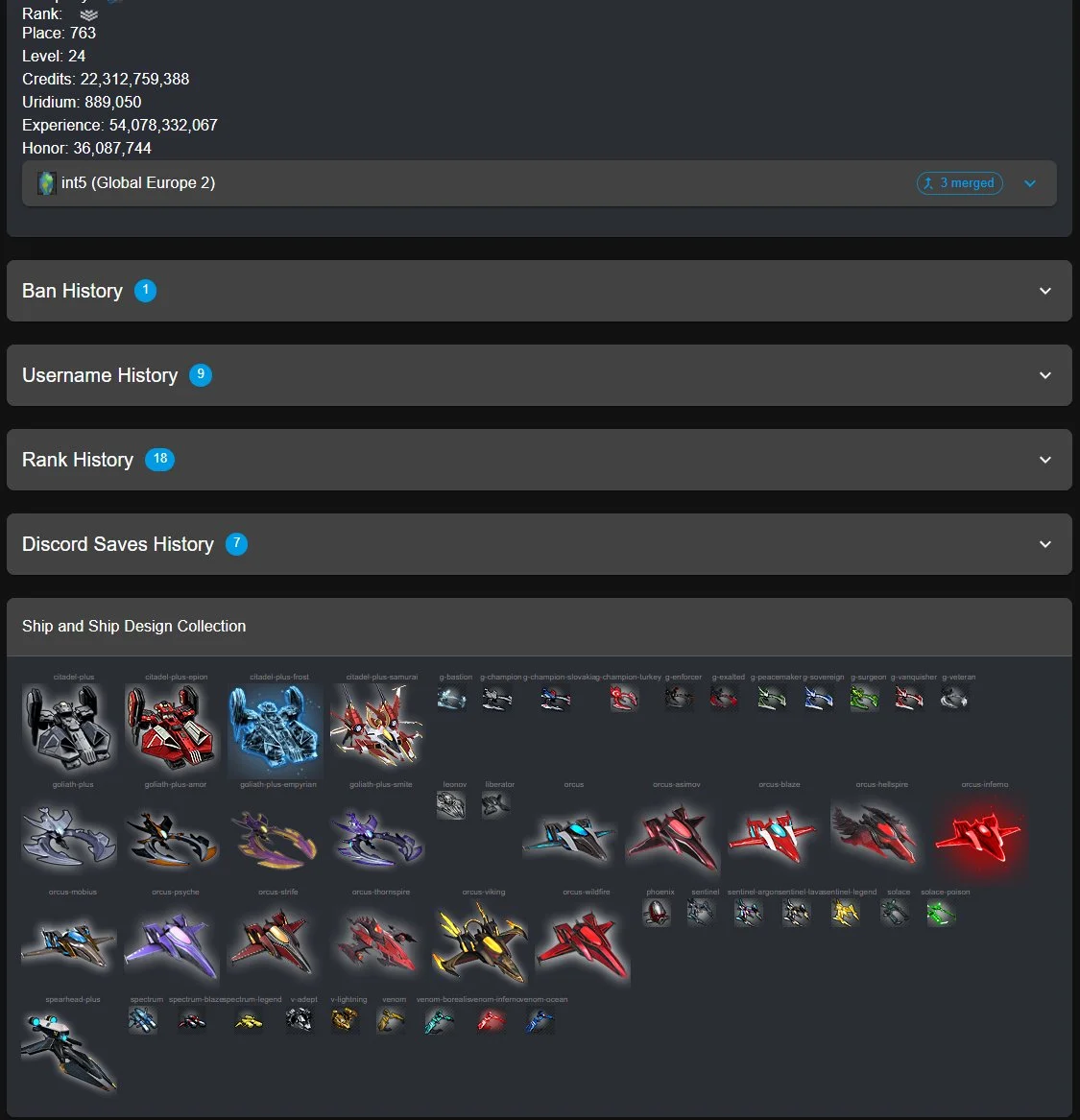Click the 3 merged badge
The height and width of the screenshot is (1120, 1080).
(959, 183)
